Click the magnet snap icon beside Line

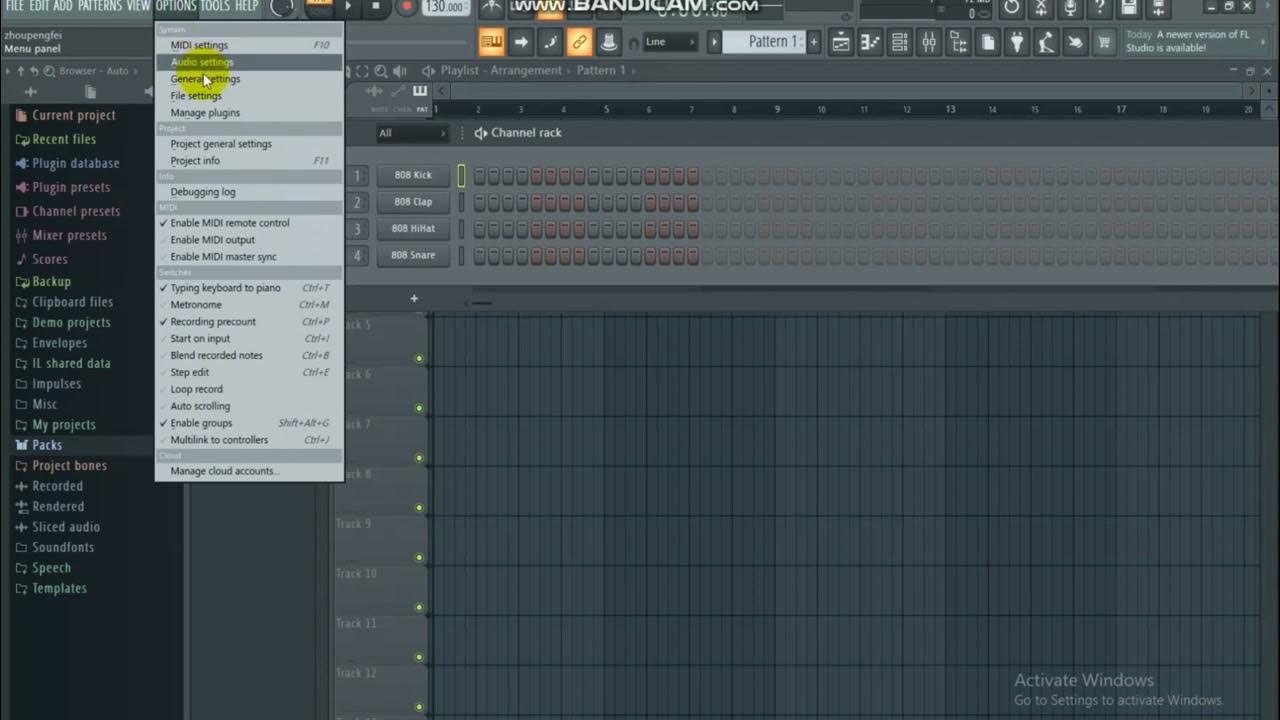(633, 42)
